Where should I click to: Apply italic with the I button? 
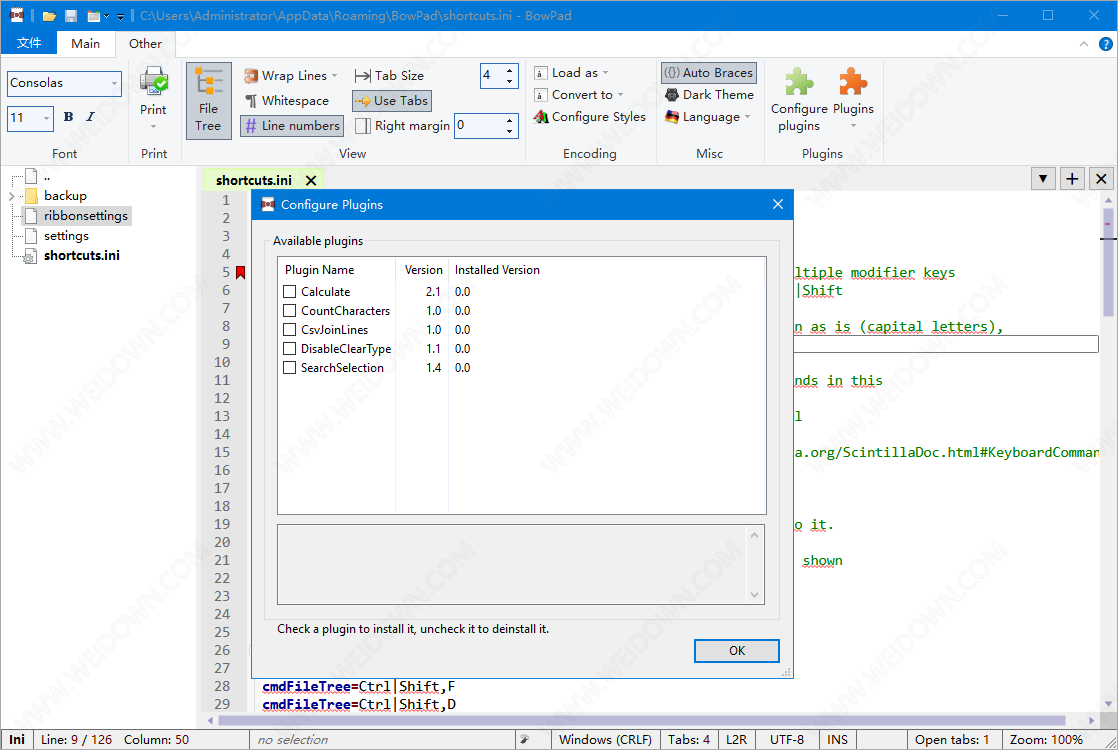91,117
